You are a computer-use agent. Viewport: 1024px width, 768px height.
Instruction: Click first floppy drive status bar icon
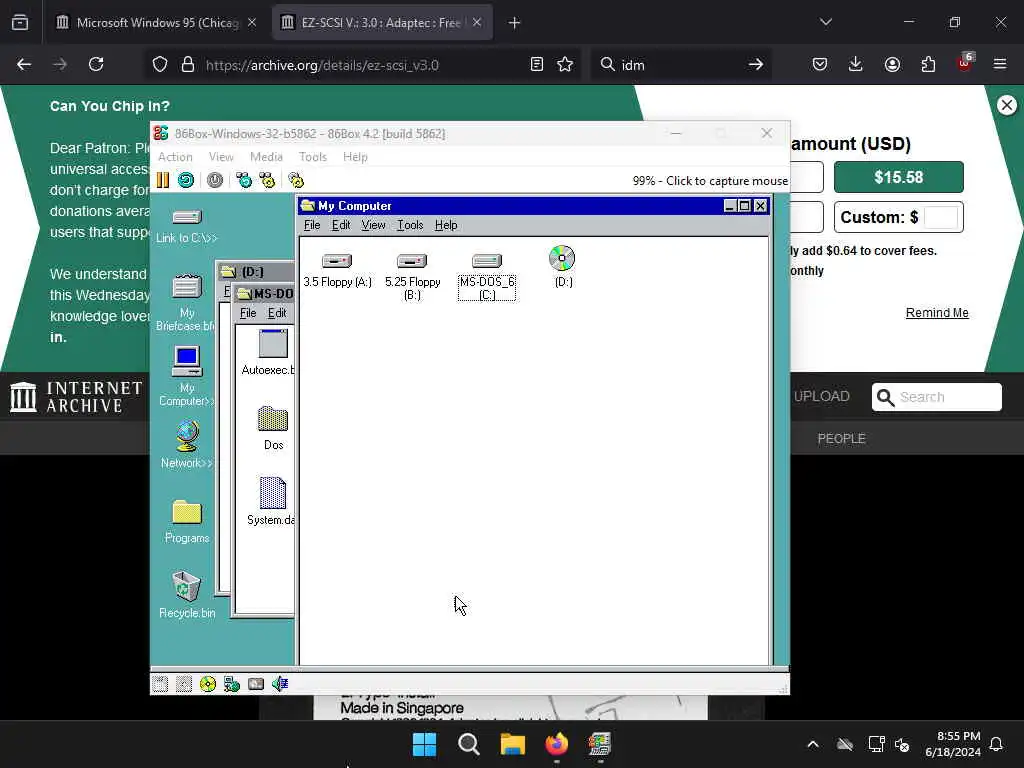click(x=160, y=684)
